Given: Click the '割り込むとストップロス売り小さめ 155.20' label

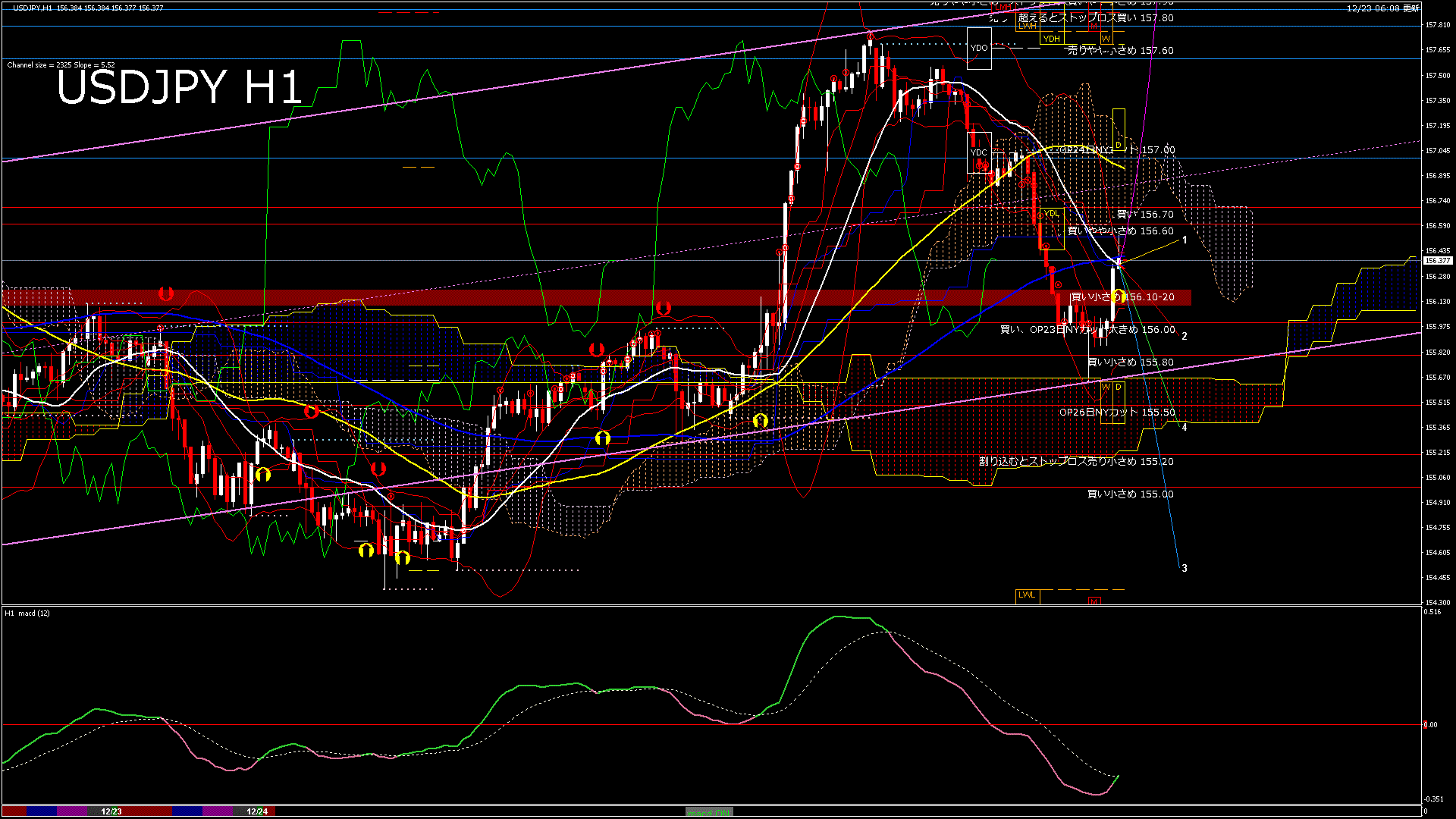Looking at the screenshot, I should [1075, 461].
